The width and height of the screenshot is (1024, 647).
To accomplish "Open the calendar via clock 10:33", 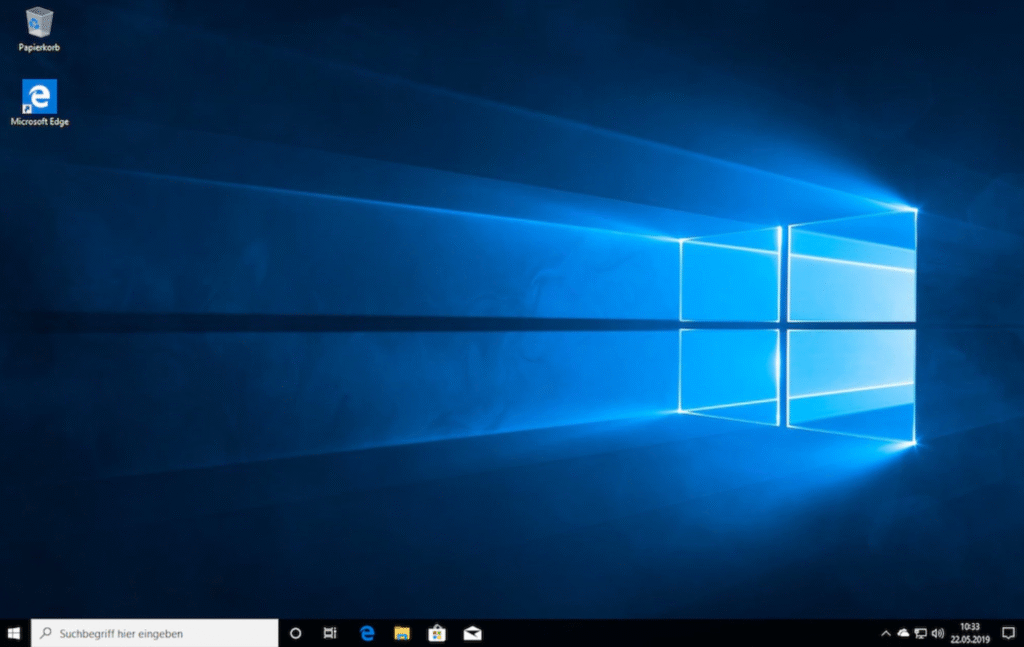I will tap(970, 633).
